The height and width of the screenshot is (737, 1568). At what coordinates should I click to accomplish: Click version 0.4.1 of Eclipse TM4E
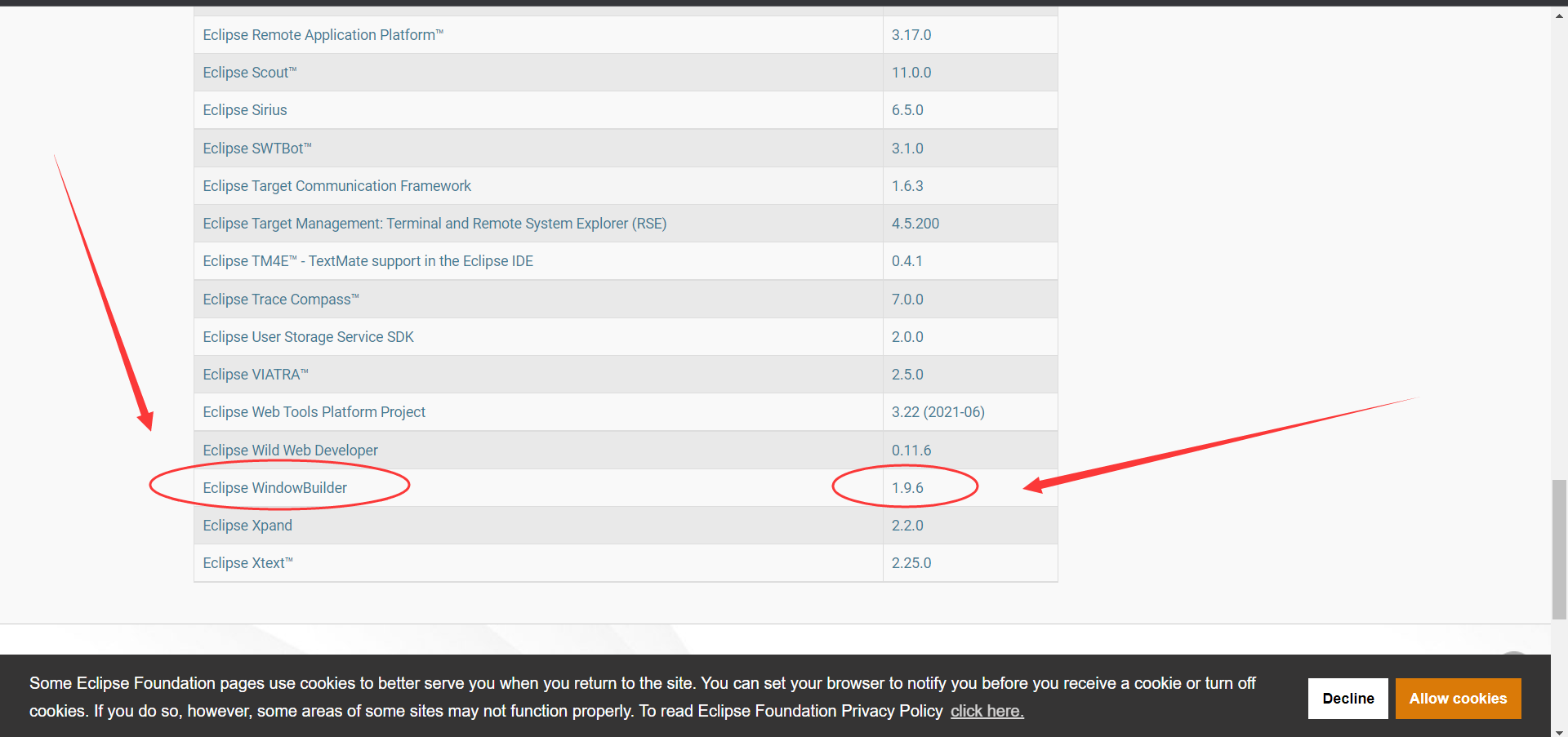coord(907,261)
